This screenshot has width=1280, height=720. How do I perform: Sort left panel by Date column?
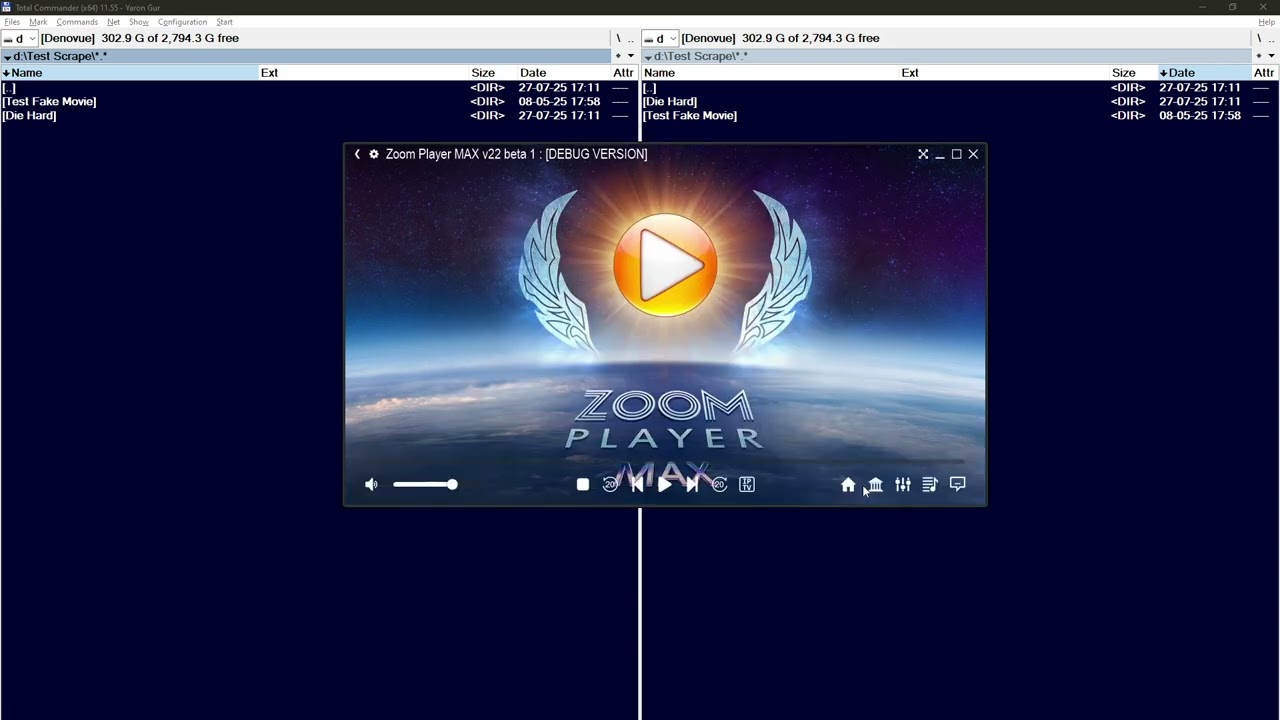pos(564,73)
